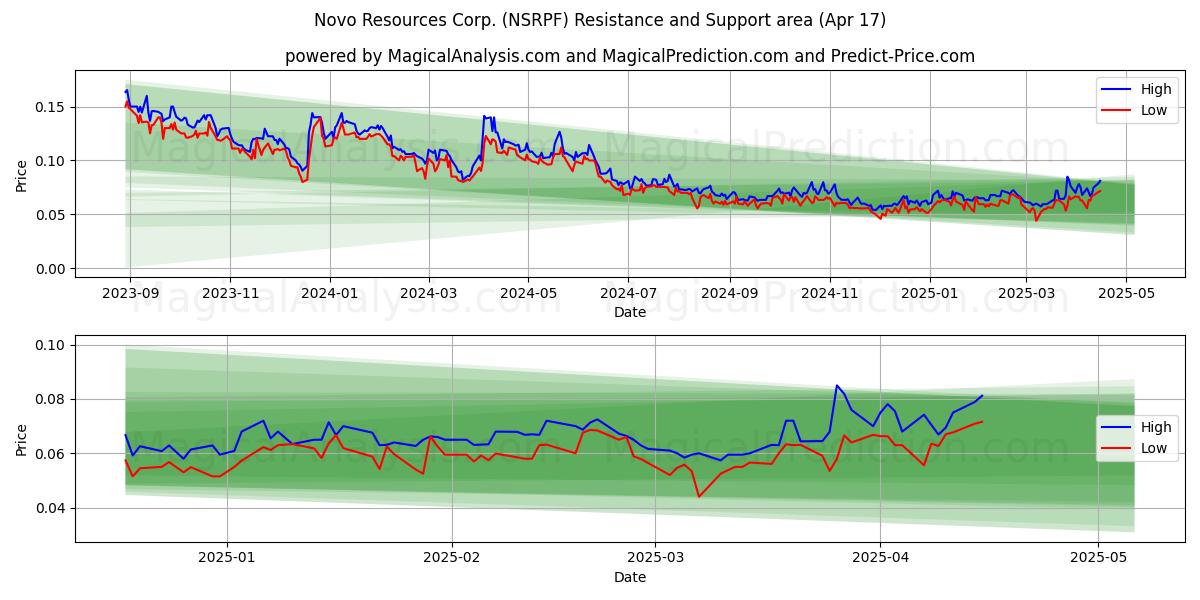Click the 2024-03 date tick label
This screenshot has width=1200, height=600.
point(429,294)
